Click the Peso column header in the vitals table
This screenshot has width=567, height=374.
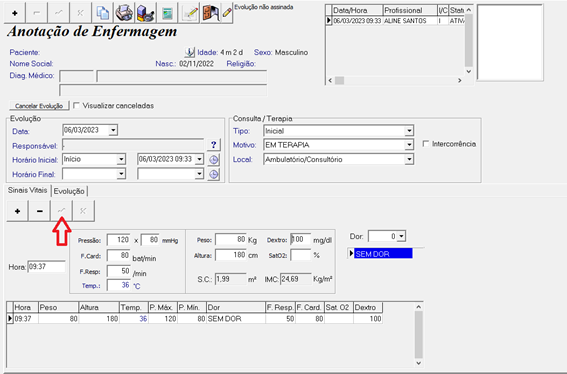point(58,307)
